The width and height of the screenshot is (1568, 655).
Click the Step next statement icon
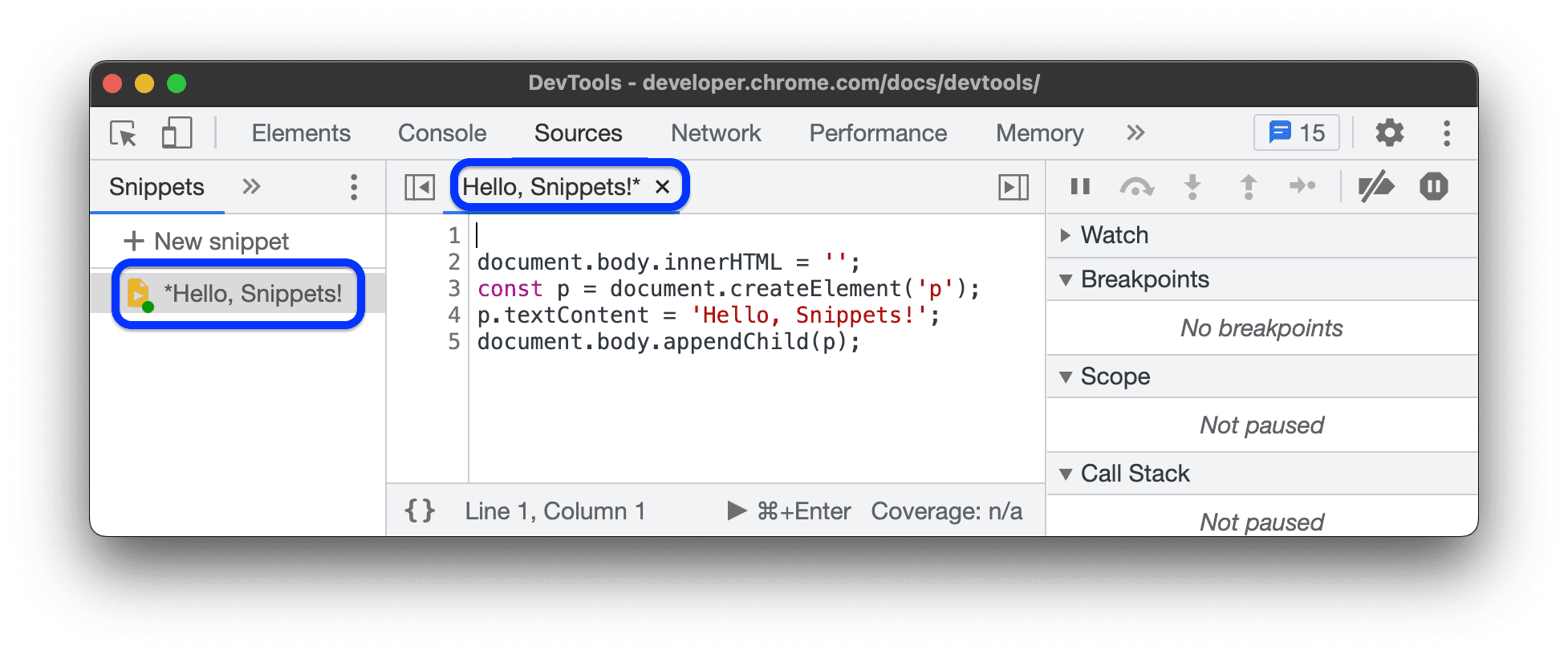(1303, 186)
